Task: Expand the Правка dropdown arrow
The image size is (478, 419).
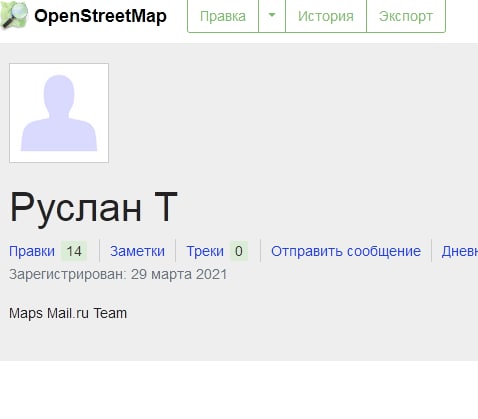Action: click(x=272, y=16)
